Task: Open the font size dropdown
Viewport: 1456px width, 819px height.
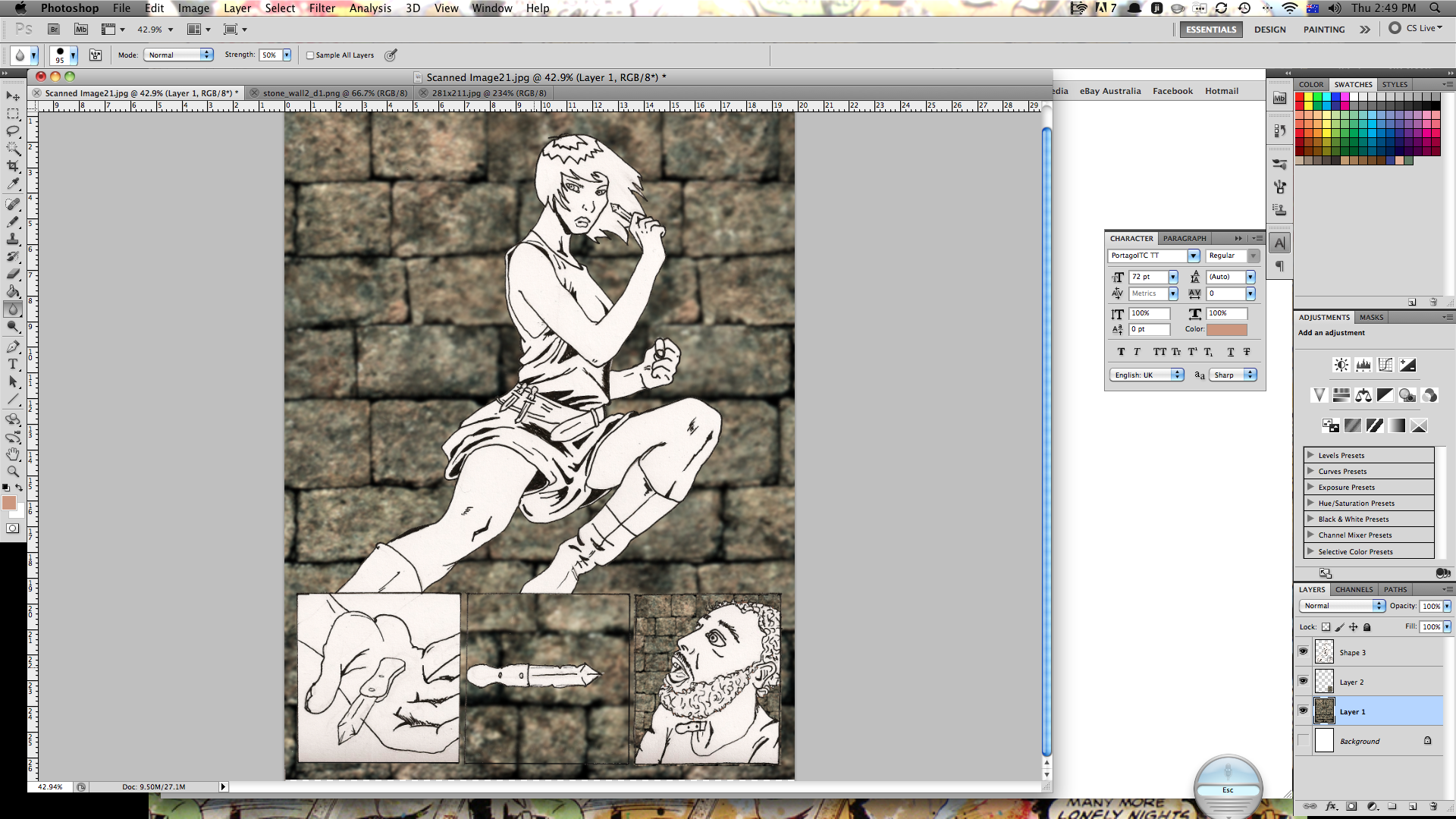Action: pos(1173,277)
